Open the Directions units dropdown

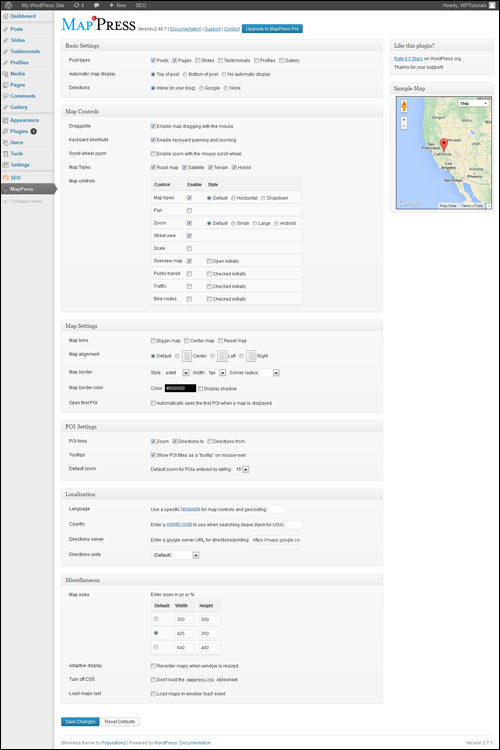pyautogui.click(x=176, y=555)
